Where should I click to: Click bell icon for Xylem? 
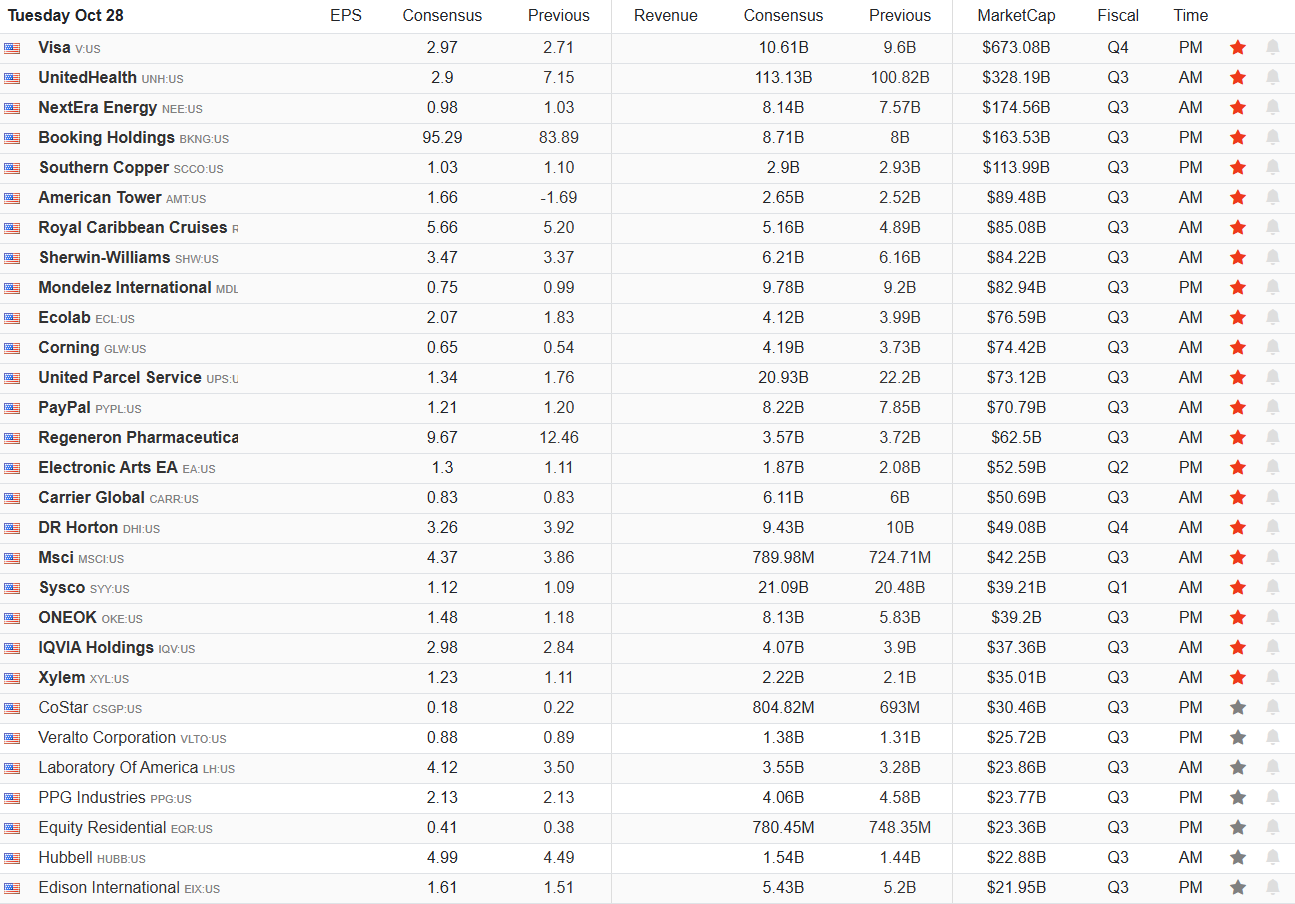pos(1273,677)
